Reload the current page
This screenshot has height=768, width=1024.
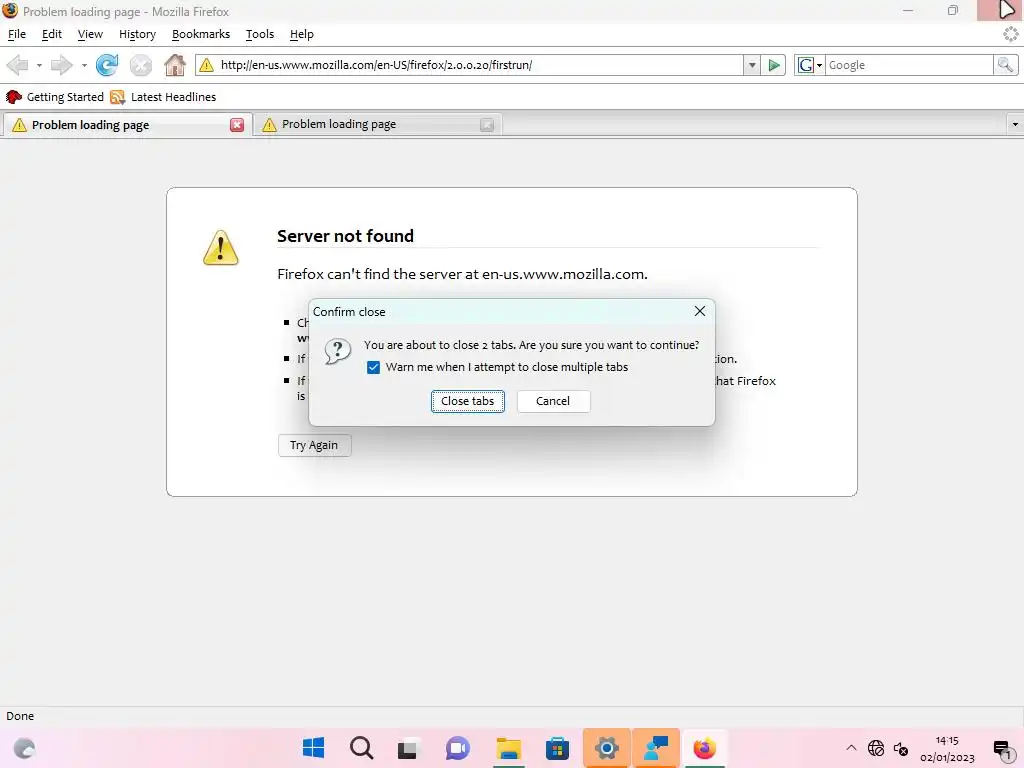[x=107, y=65]
